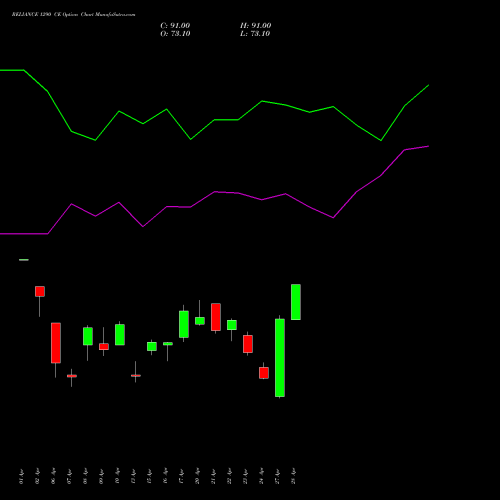Select the 20 Apr date label
500x500 pixels.
pyautogui.click(x=197, y=476)
